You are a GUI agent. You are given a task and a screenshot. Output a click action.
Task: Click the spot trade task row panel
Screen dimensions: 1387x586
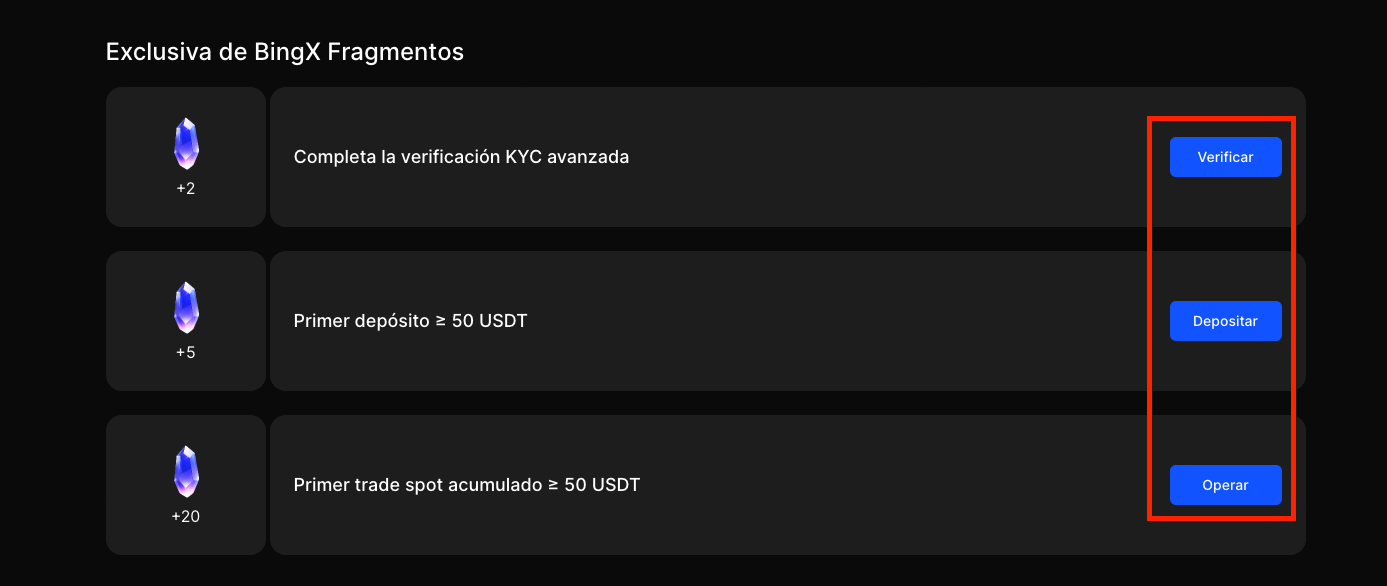pos(880,485)
